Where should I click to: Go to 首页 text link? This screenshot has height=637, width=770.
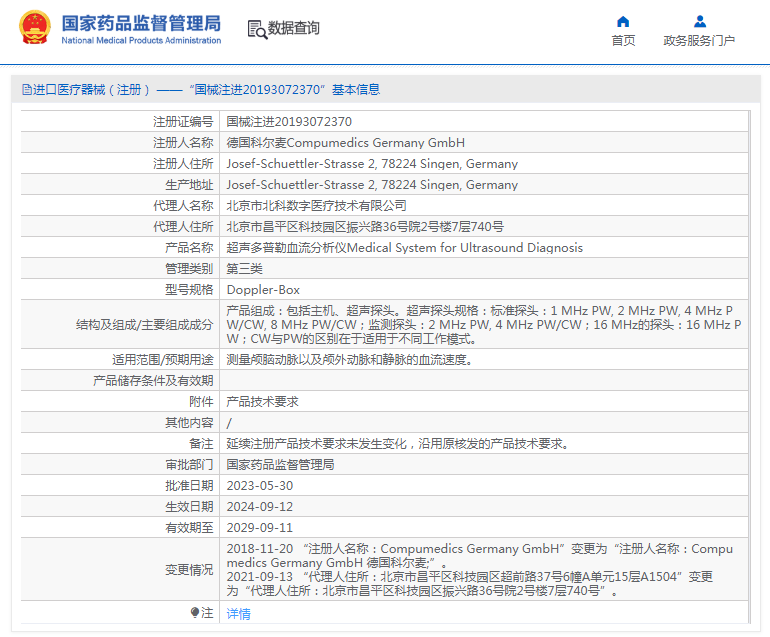pos(623,41)
